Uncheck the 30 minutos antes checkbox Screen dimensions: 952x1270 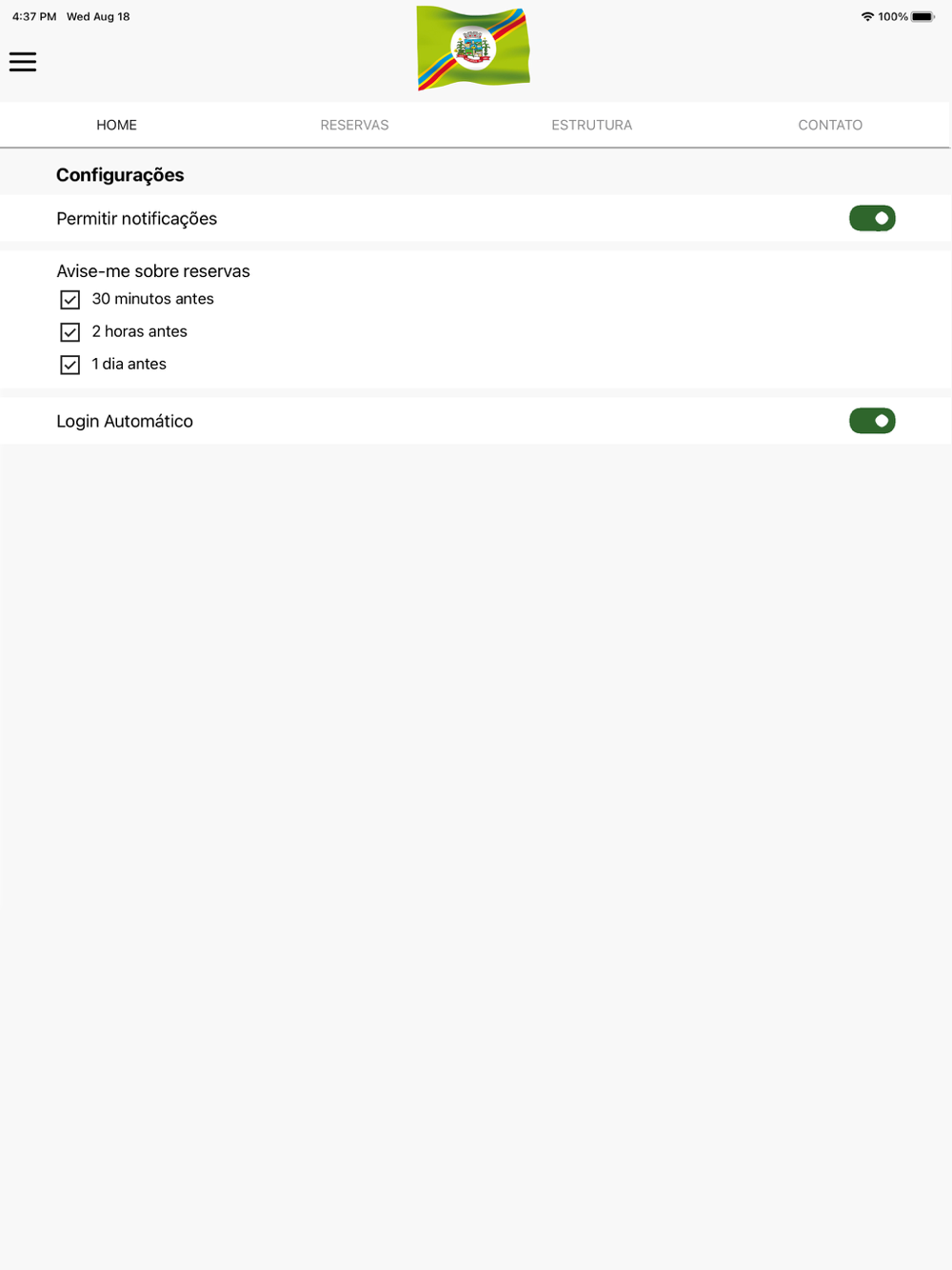coord(69,300)
